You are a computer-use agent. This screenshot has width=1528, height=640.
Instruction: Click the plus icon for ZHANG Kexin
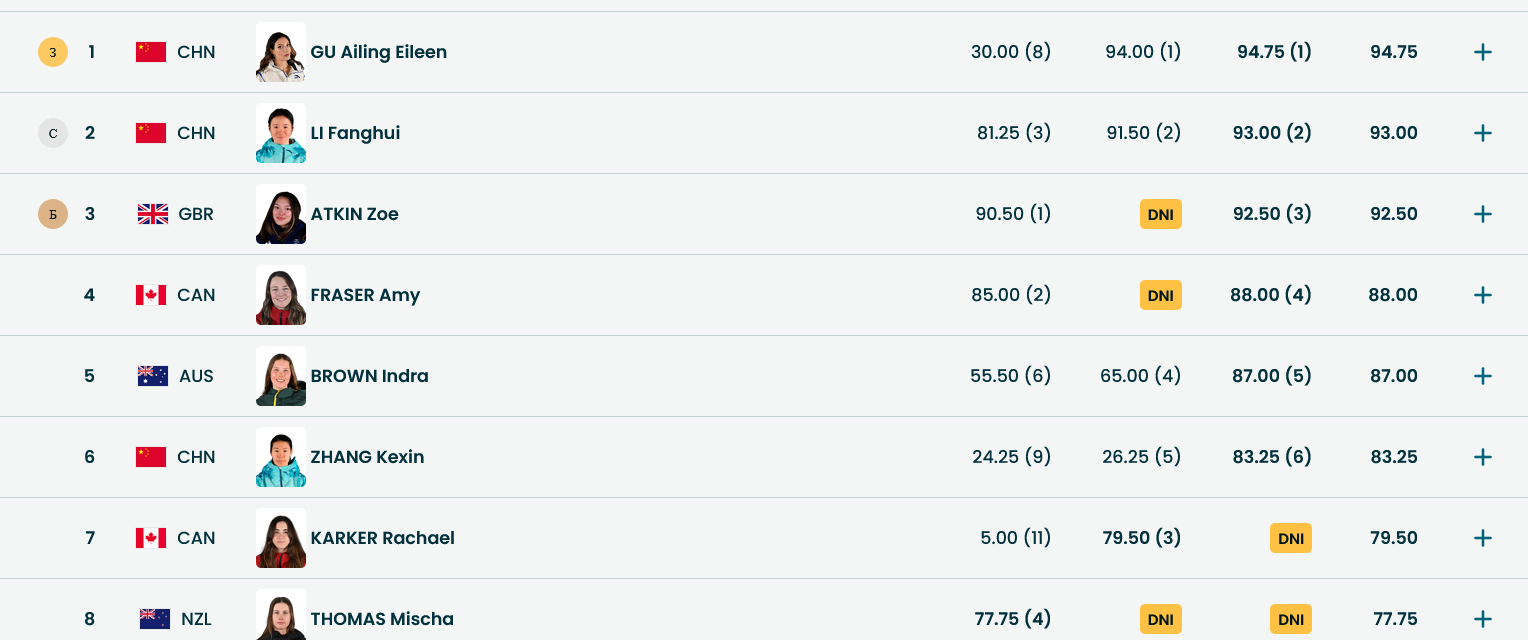1482,457
